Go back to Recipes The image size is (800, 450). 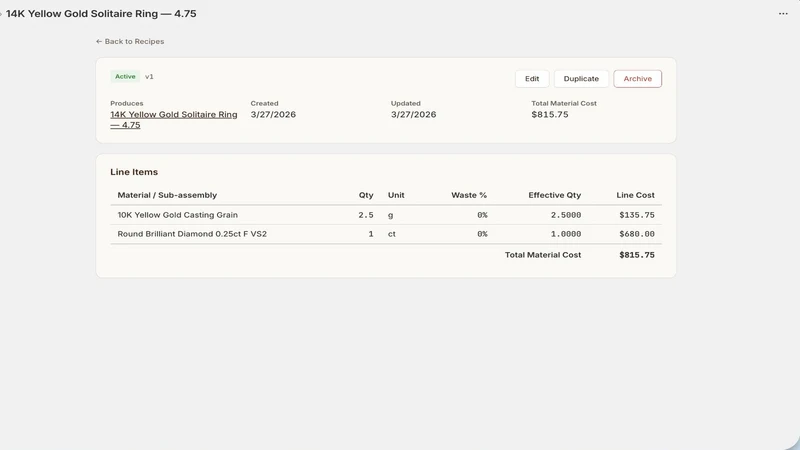pos(130,41)
